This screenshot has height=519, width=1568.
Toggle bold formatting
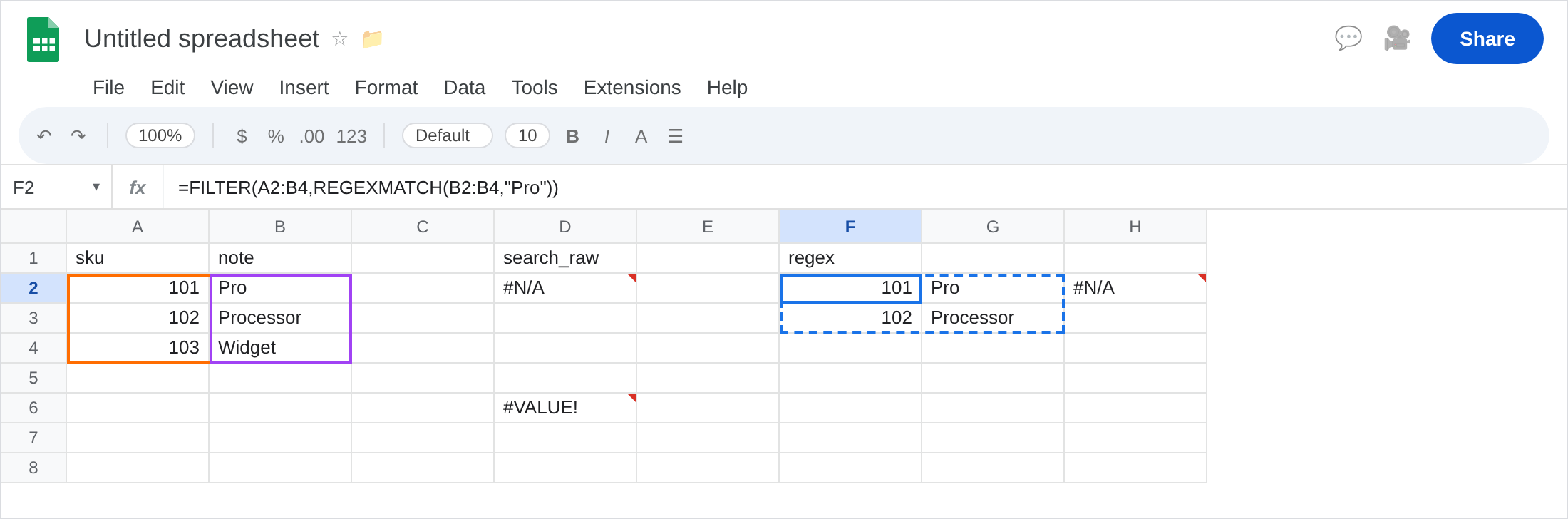pos(572,135)
